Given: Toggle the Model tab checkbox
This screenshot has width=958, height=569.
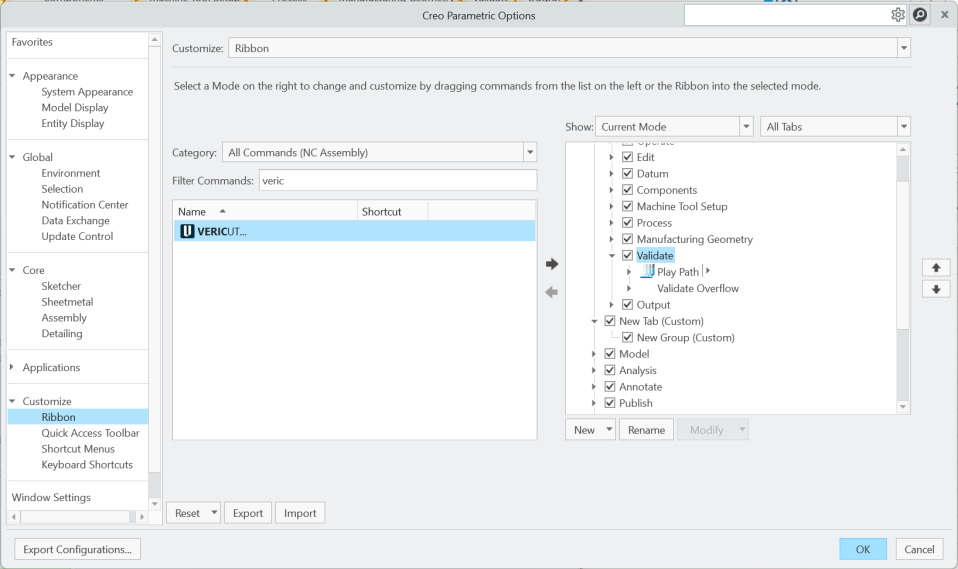Looking at the screenshot, I should [610, 353].
